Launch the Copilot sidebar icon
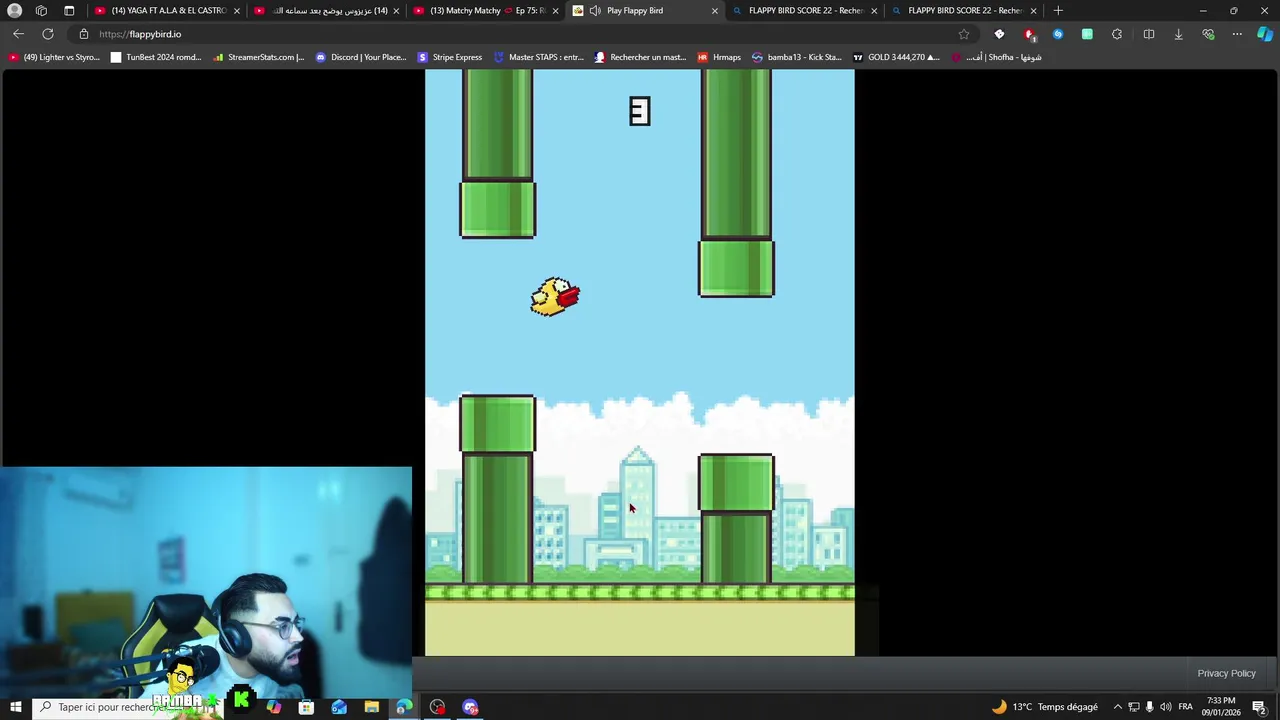This screenshot has width=1280, height=720. click(1265, 34)
